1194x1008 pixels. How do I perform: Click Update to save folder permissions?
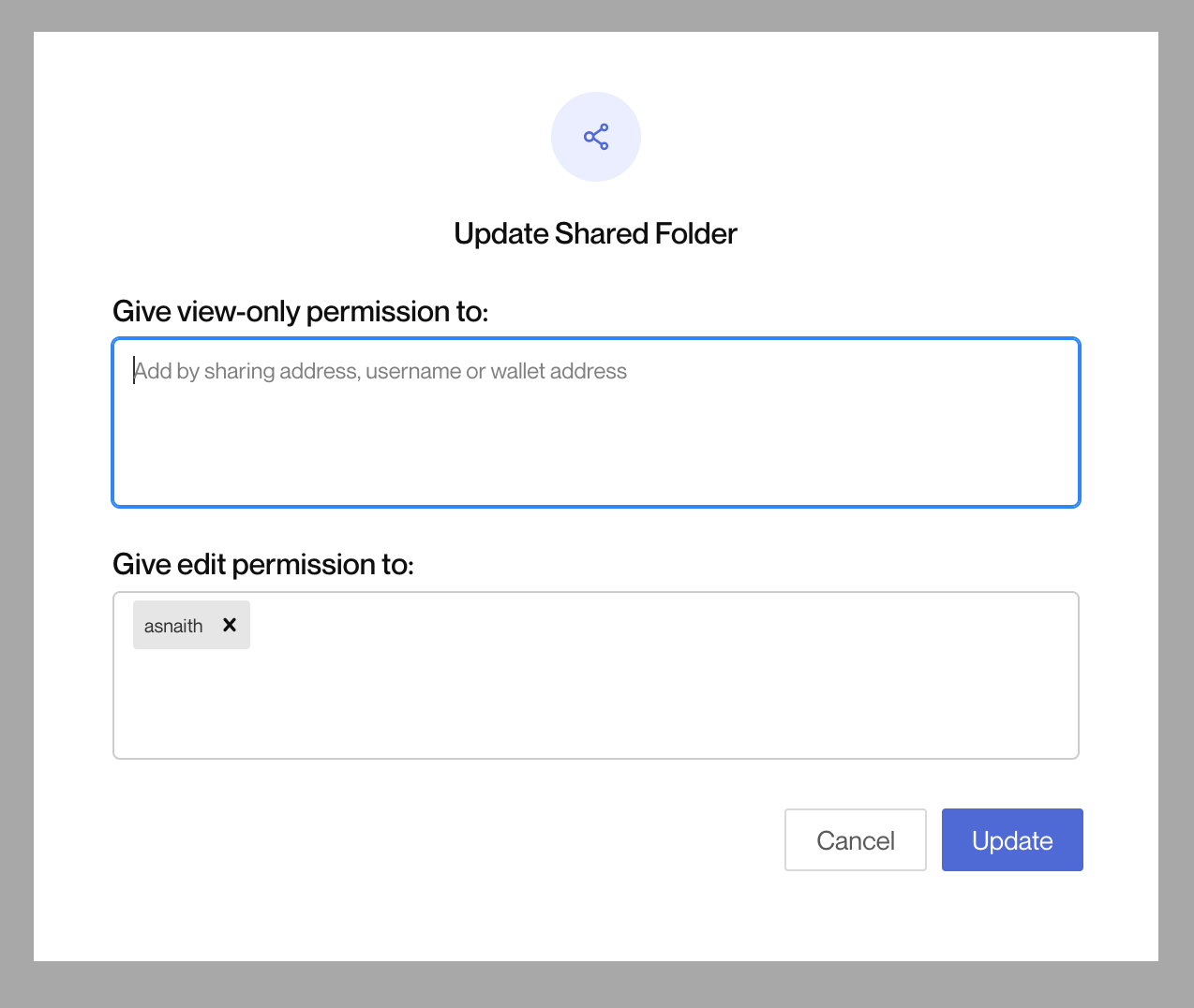(x=1012, y=839)
